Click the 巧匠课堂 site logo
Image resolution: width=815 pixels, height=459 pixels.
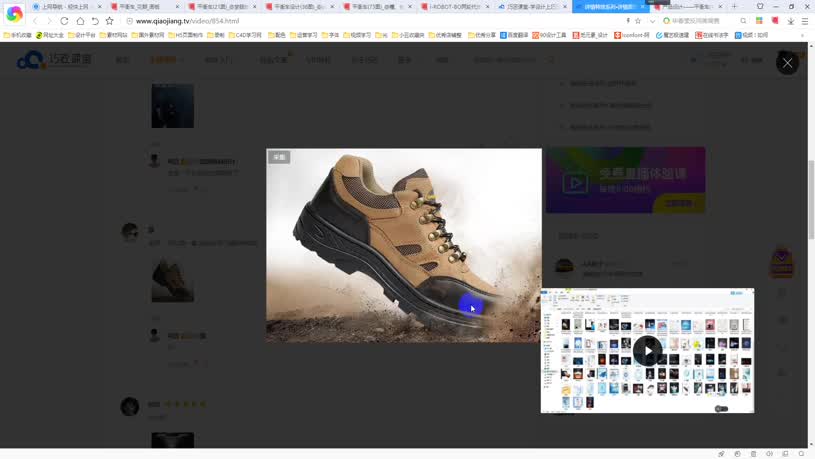point(55,60)
